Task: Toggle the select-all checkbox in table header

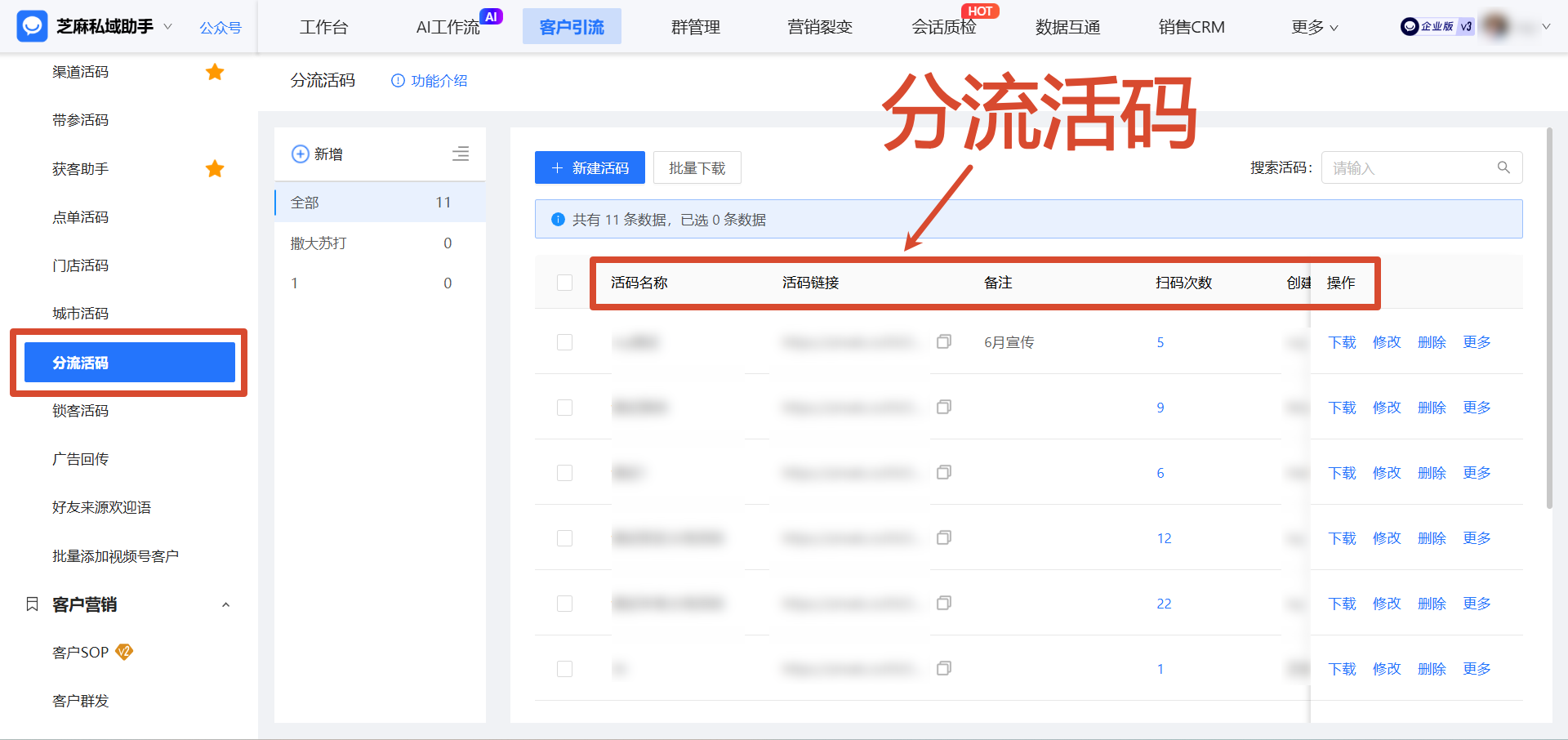Action: click(x=564, y=283)
